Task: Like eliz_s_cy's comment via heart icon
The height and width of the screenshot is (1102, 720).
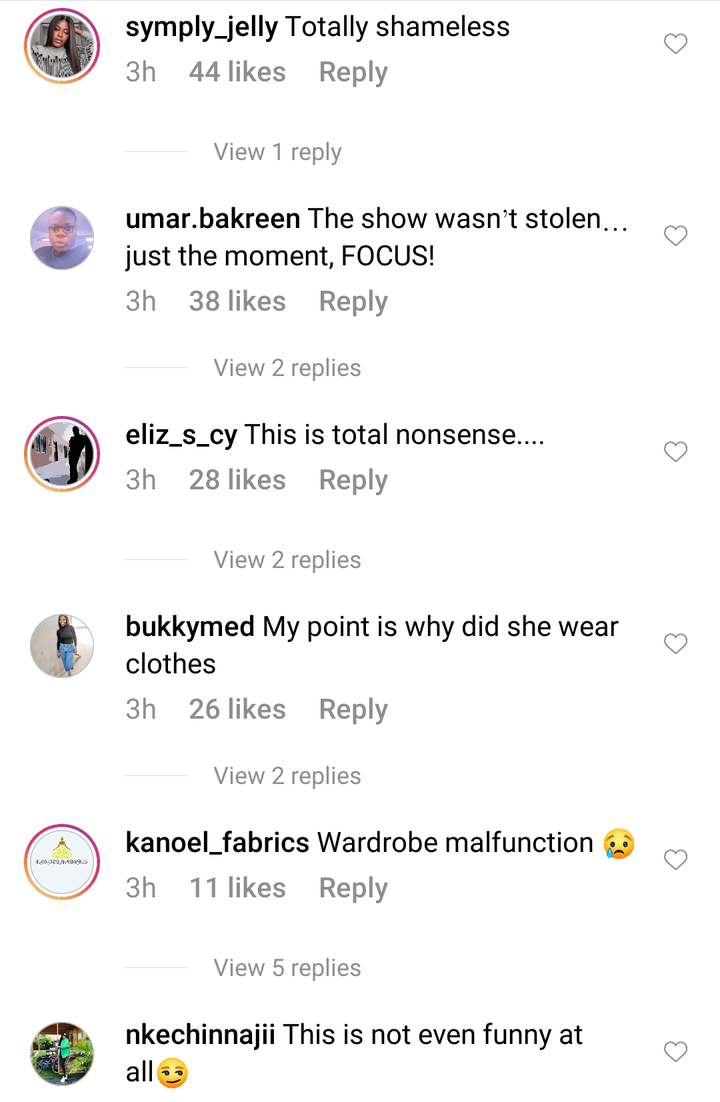Action: tap(676, 452)
